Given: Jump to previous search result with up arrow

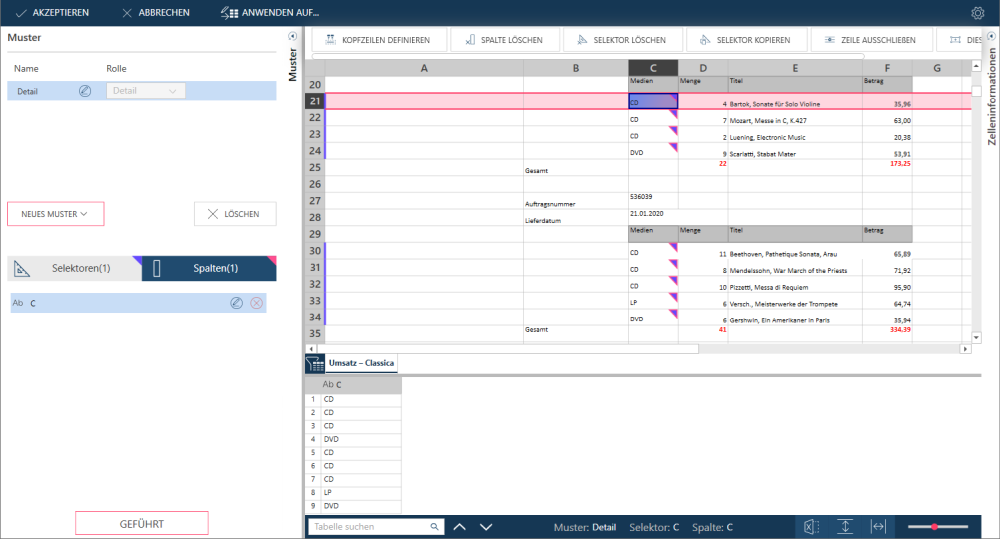Looking at the screenshot, I should (x=460, y=526).
